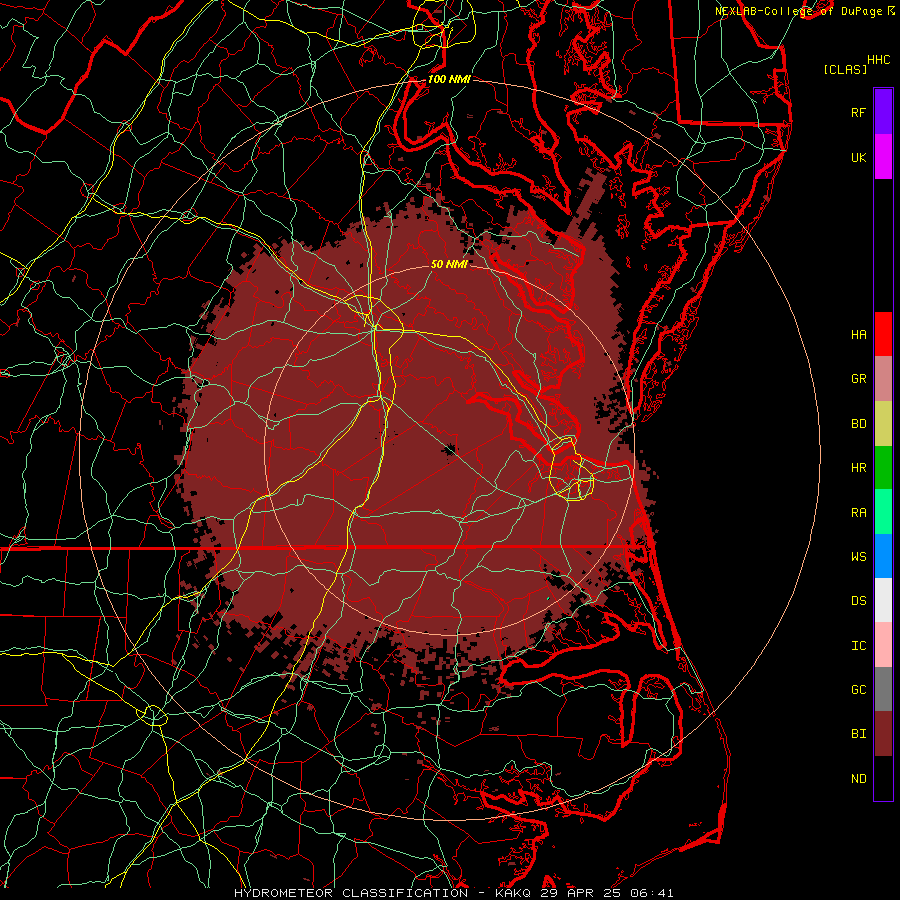Click the RA legend label

(x=858, y=513)
